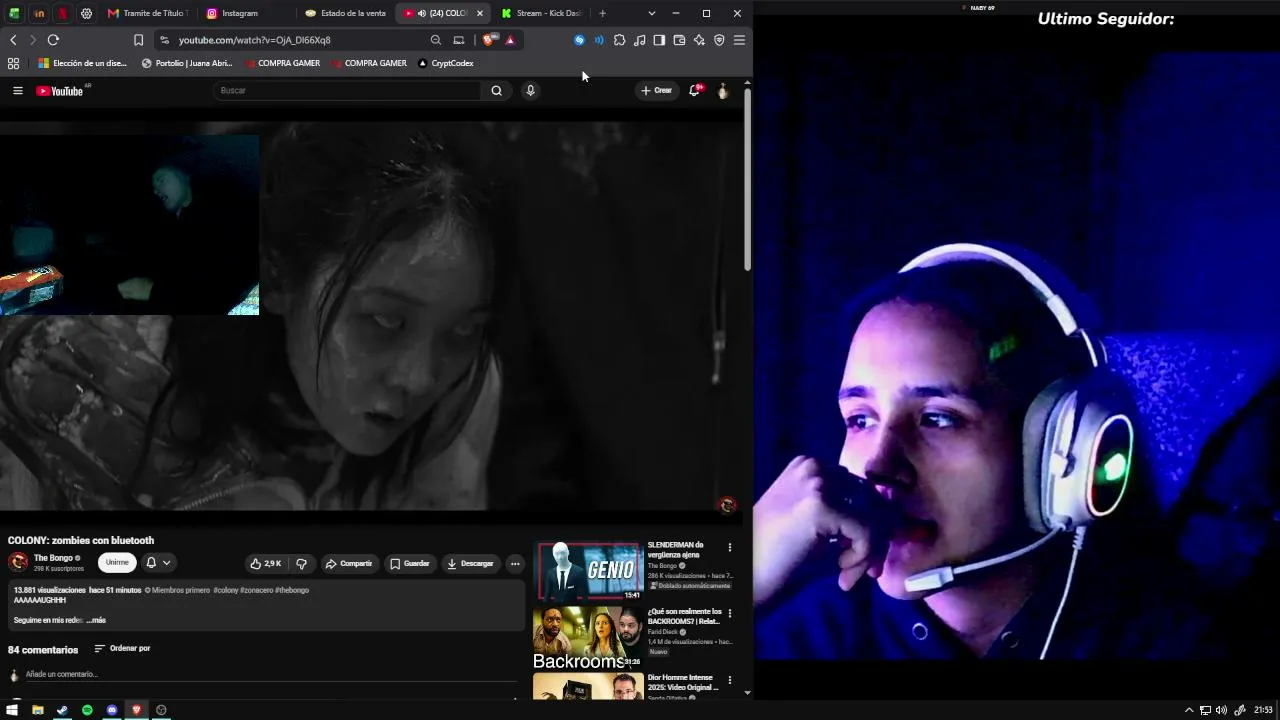Open The Bongo channel avatar
The height and width of the screenshot is (720, 1280).
coord(18,562)
